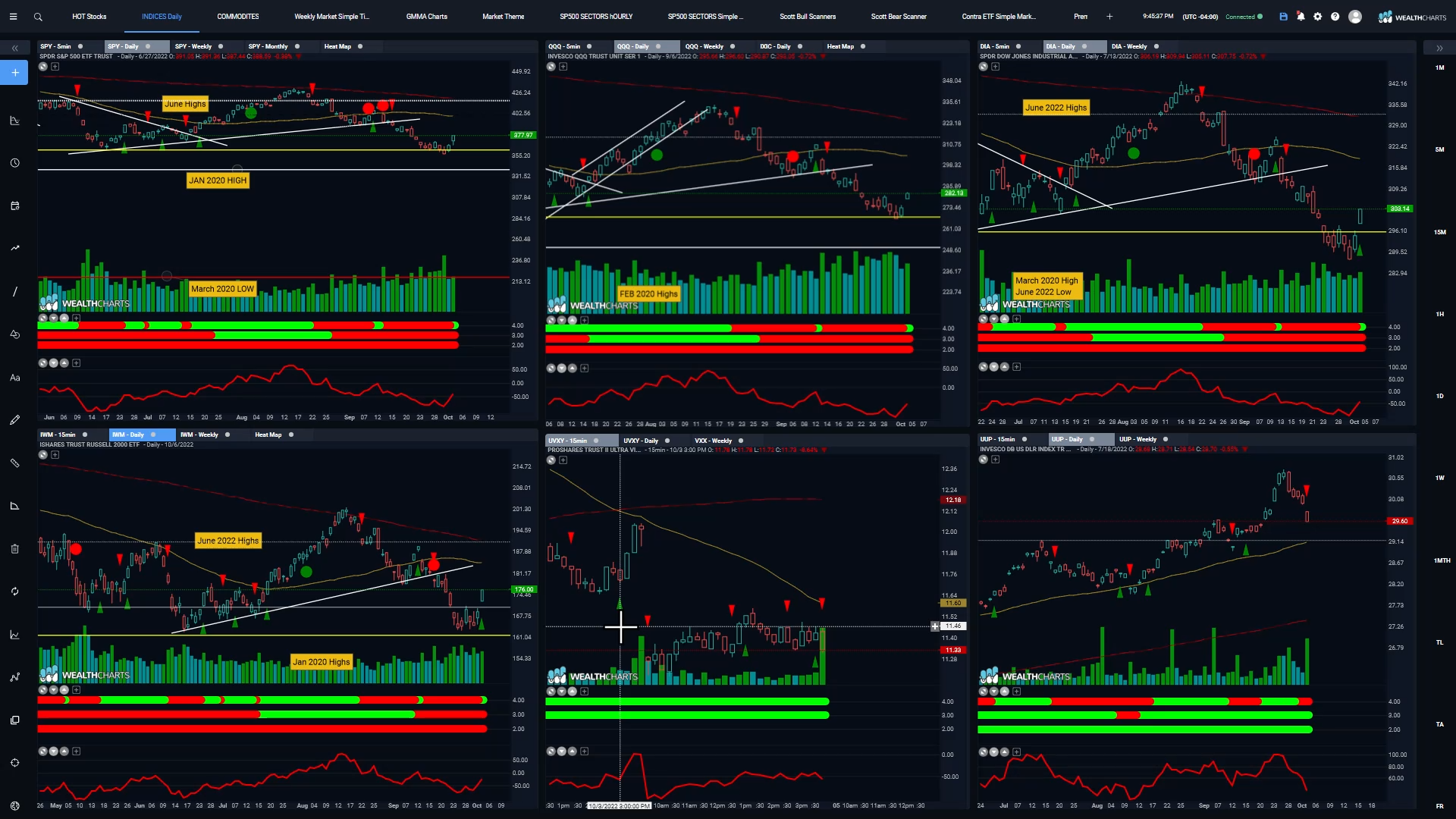Toggle visibility circle on UVXY price pane

[x=551, y=460]
